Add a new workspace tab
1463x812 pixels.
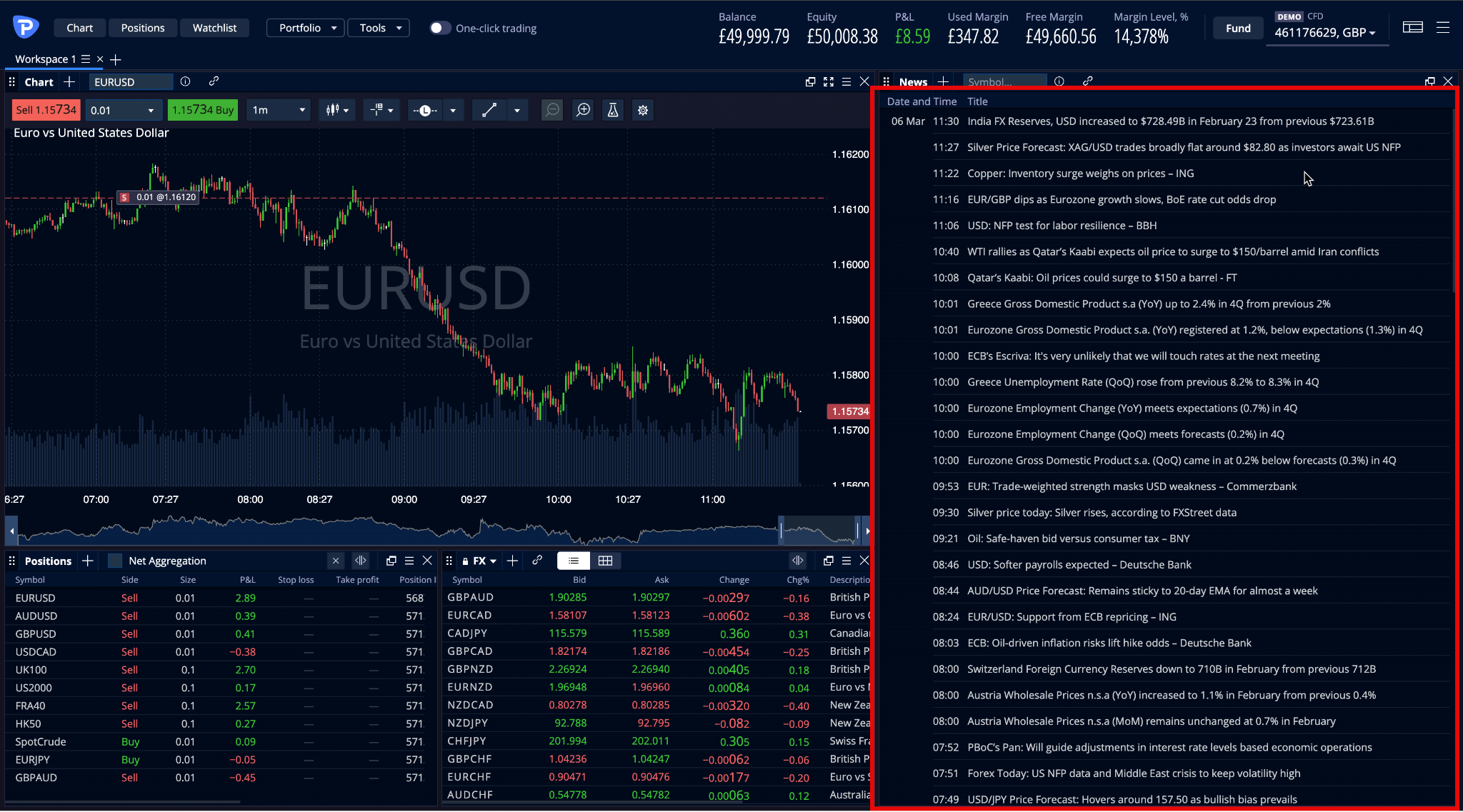coord(116,59)
